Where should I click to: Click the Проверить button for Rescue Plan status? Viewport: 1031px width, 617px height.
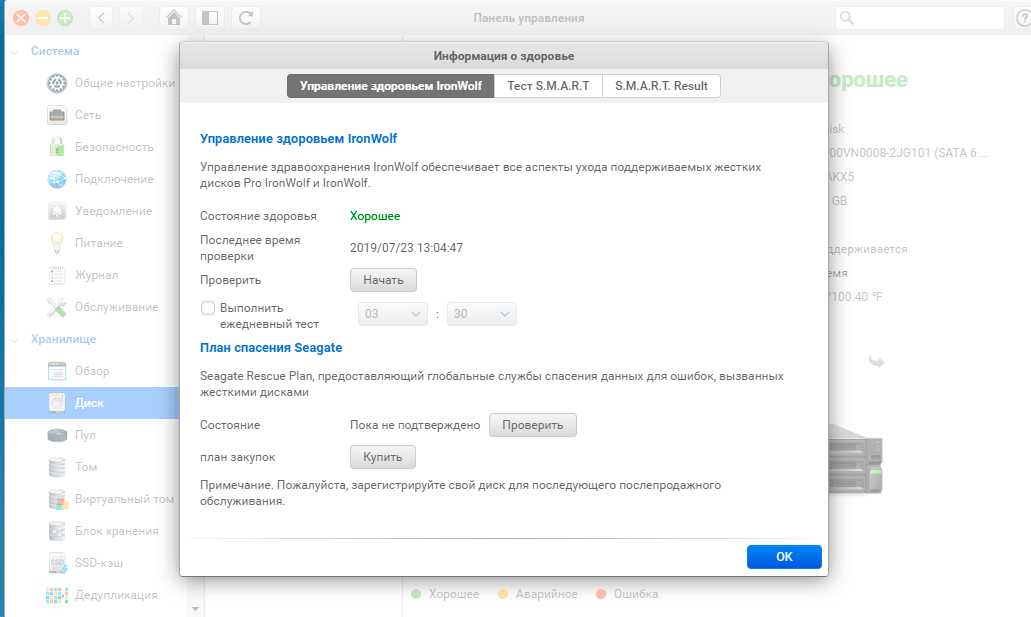click(533, 425)
